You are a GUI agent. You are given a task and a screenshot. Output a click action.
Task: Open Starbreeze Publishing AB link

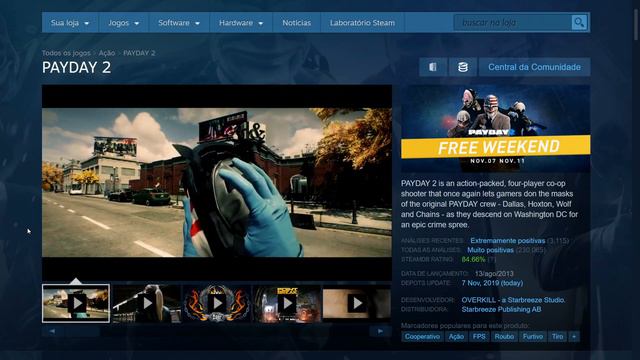click(x=501, y=309)
